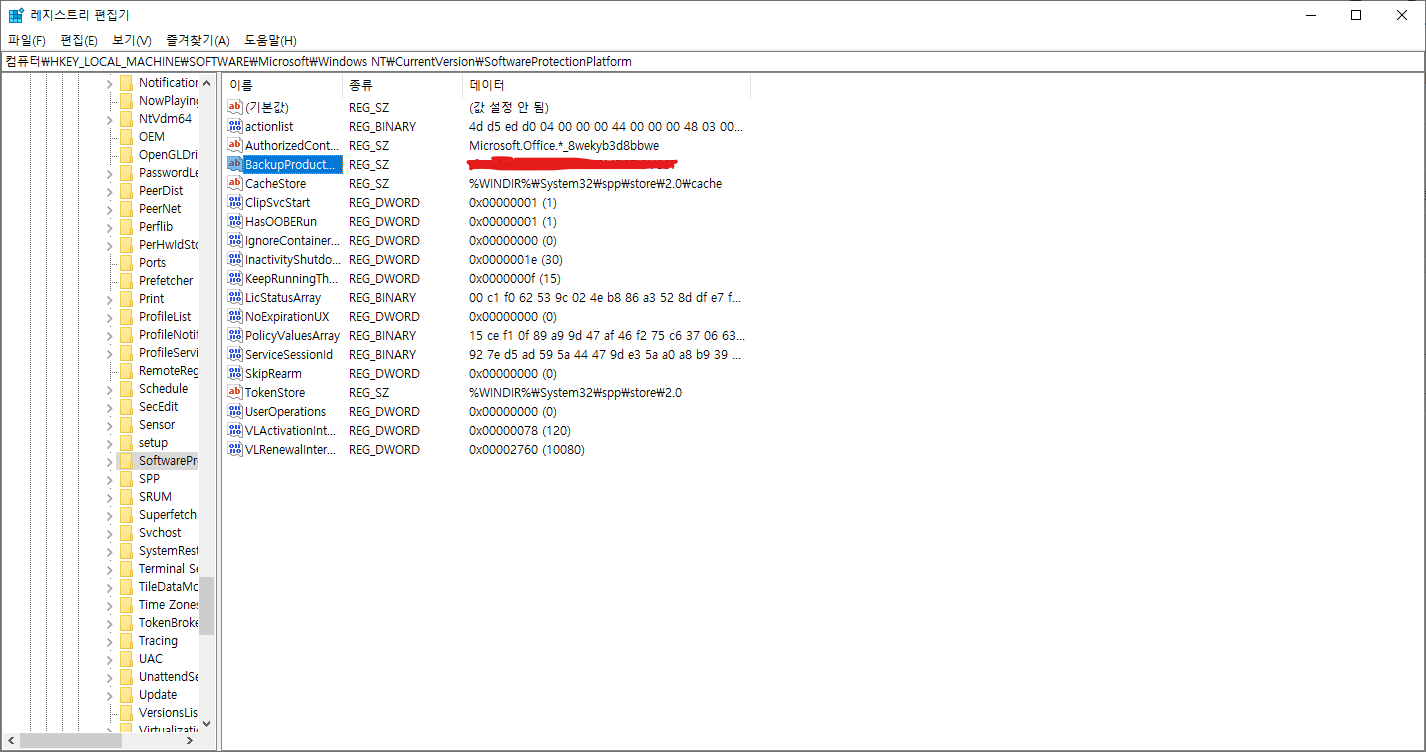Select the UAC key in tree
1426x752 pixels.
150,659
